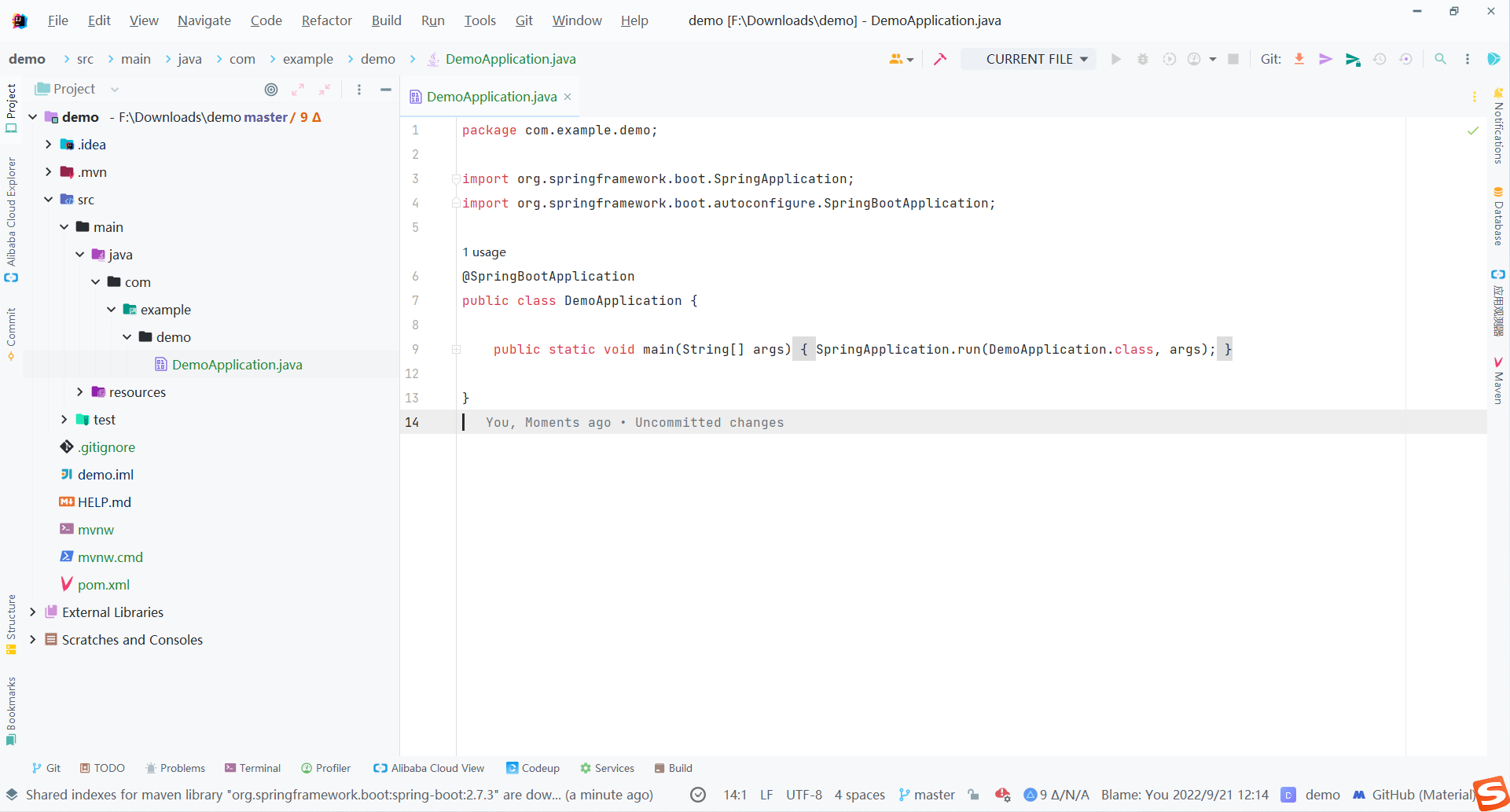Click the Select Opened File target icon
This screenshot has width=1510, height=812.
coord(271,90)
